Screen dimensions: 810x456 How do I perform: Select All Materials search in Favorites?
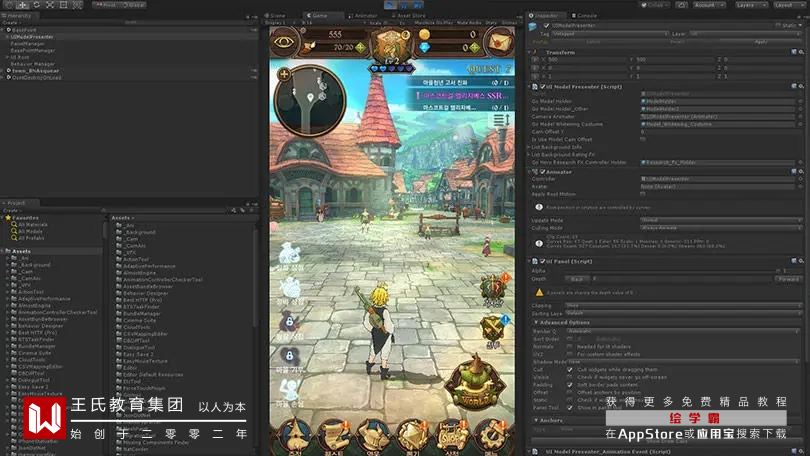[x=33, y=225]
